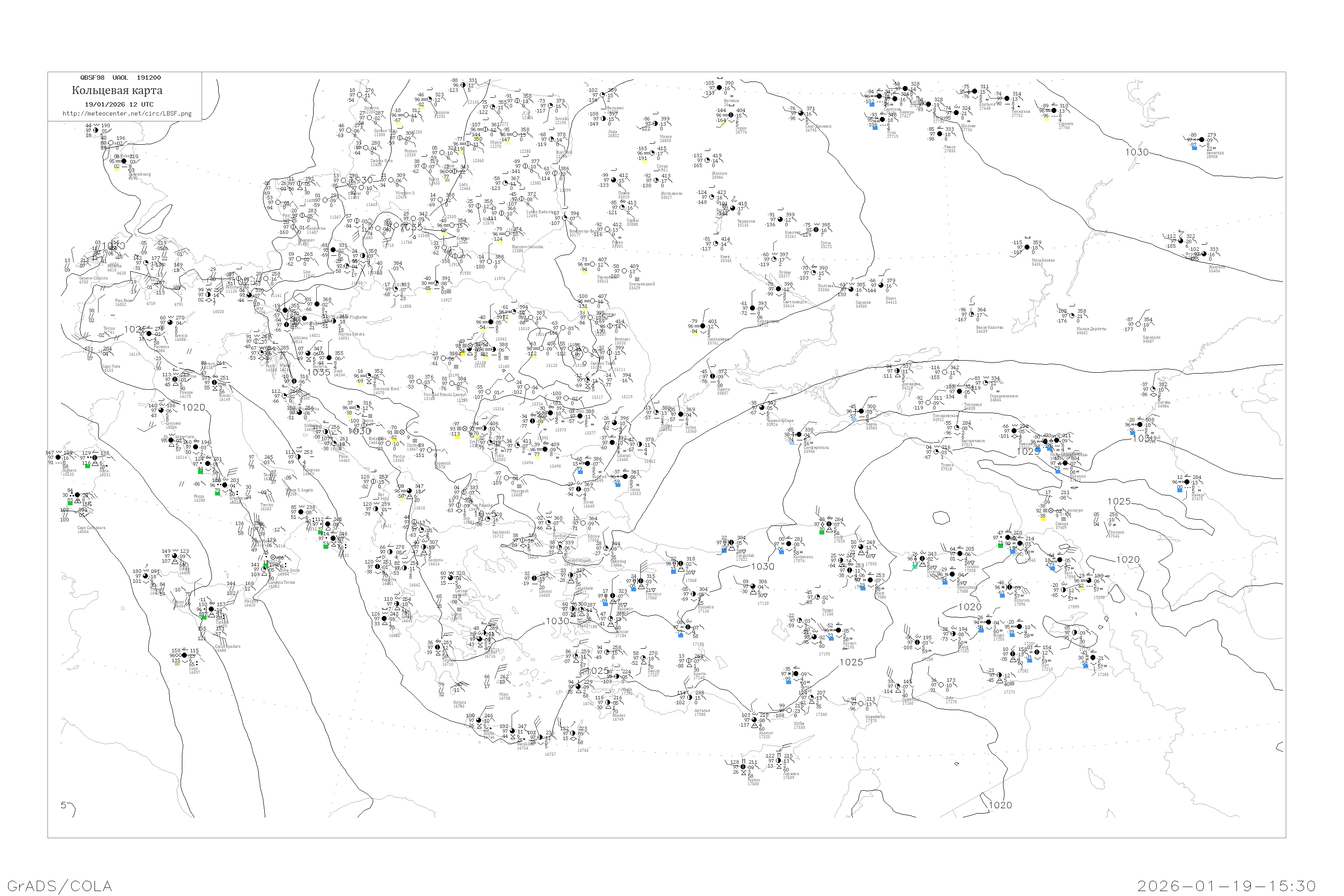
Task: Click the meteocenter.net LBSF.png URL
Action: 127,114
